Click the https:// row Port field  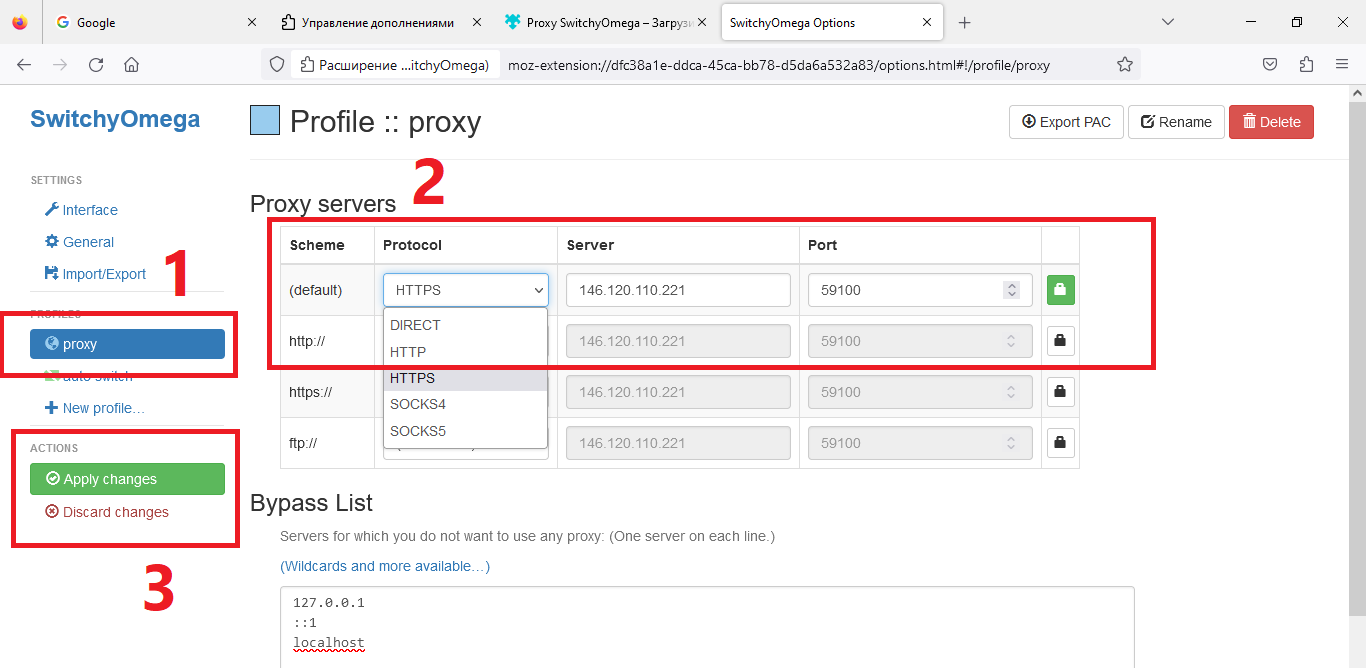(920, 392)
